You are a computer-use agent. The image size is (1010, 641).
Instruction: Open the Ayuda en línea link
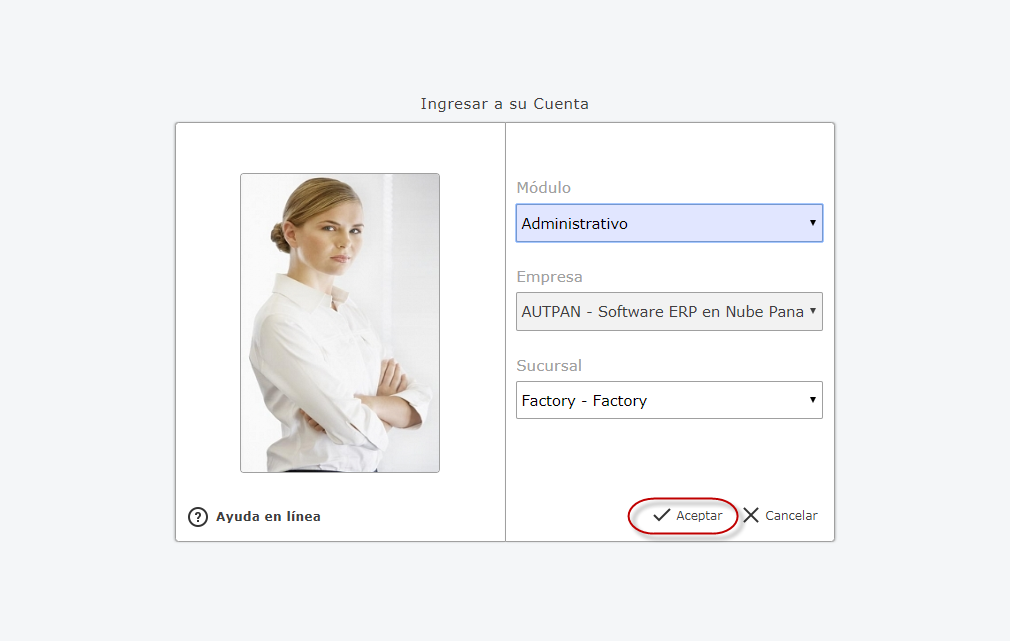[x=268, y=517]
